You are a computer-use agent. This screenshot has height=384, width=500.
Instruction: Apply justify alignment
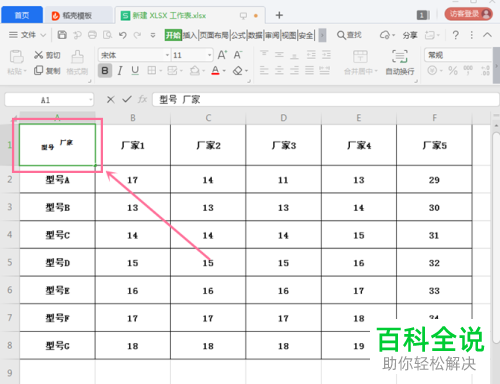[309, 70]
